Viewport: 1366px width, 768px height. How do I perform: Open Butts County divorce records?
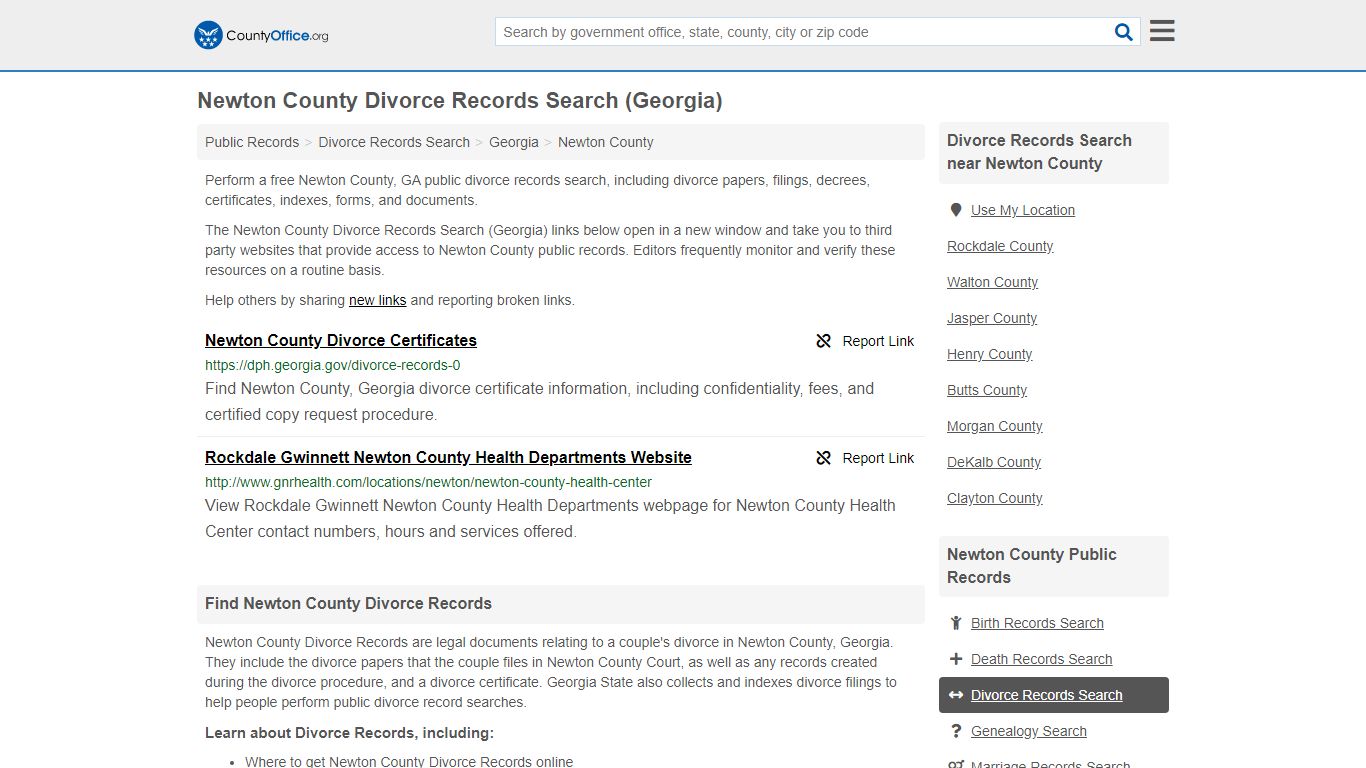tap(987, 390)
